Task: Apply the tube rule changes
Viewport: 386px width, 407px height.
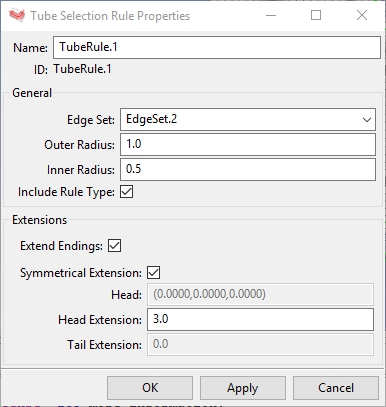Action: click(243, 388)
